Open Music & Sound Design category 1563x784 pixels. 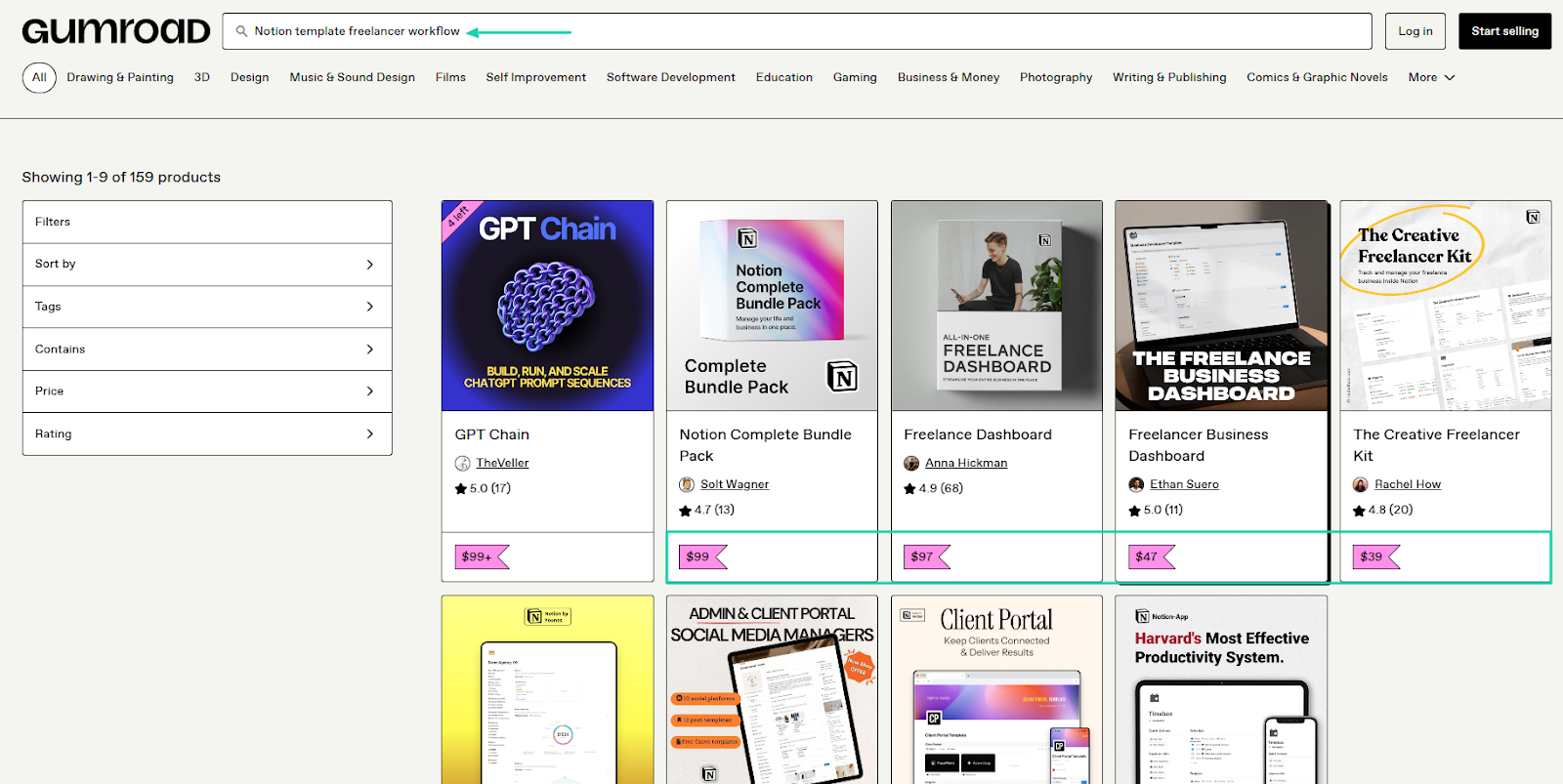click(353, 77)
